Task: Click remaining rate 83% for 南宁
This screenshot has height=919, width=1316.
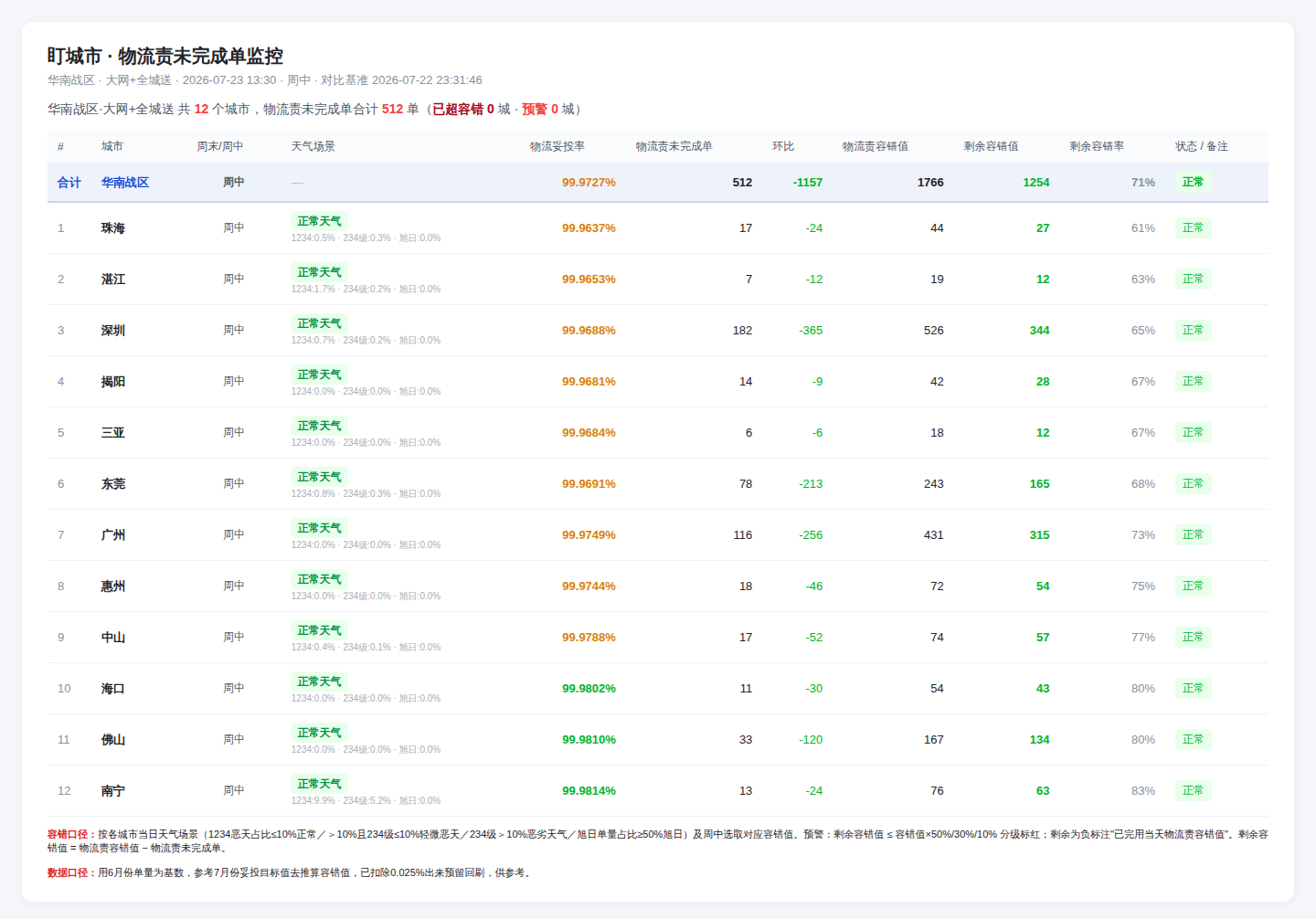Action: tap(1143, 791)
